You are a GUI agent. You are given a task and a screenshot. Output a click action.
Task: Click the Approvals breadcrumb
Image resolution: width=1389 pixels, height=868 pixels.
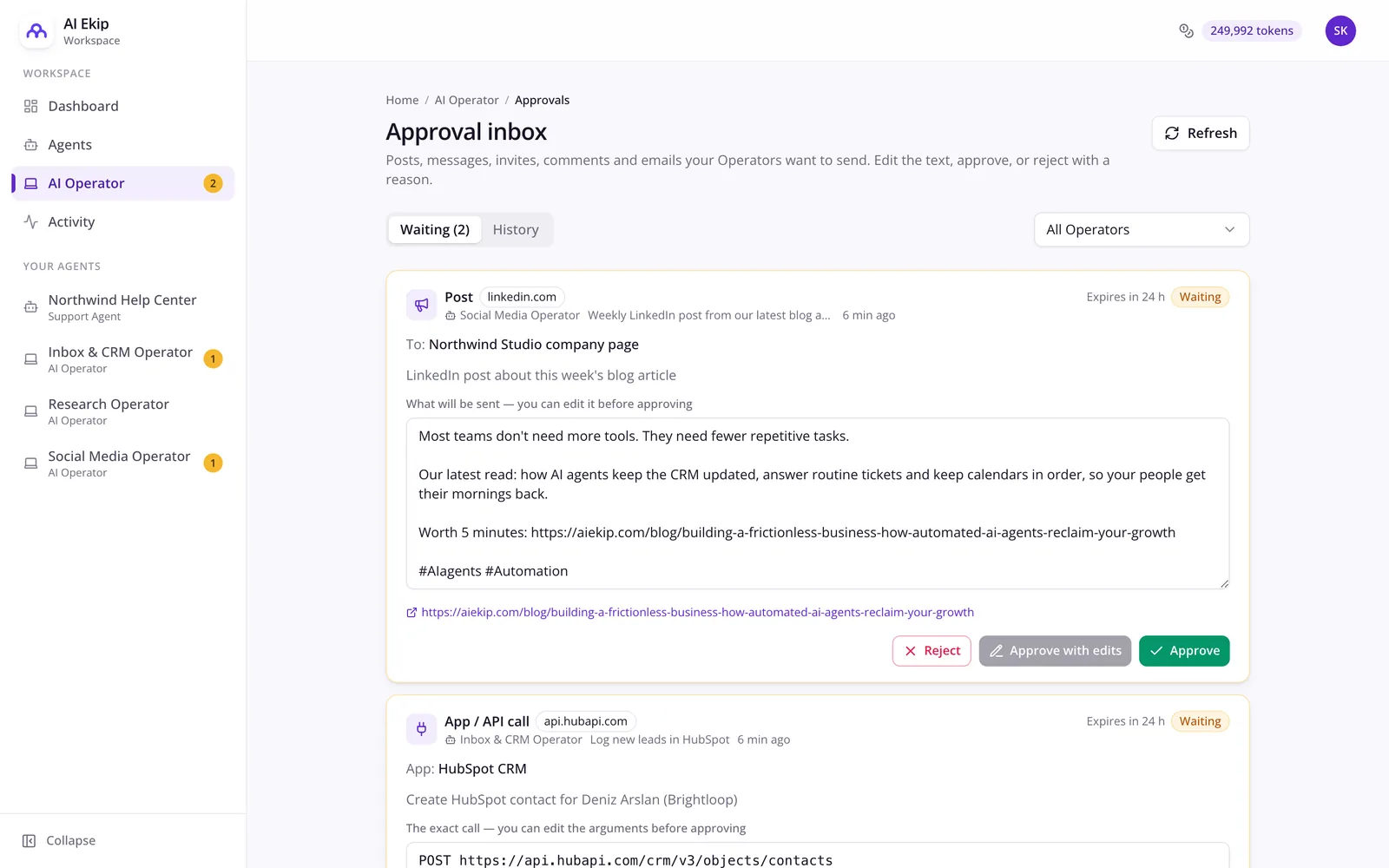[542, 101]
